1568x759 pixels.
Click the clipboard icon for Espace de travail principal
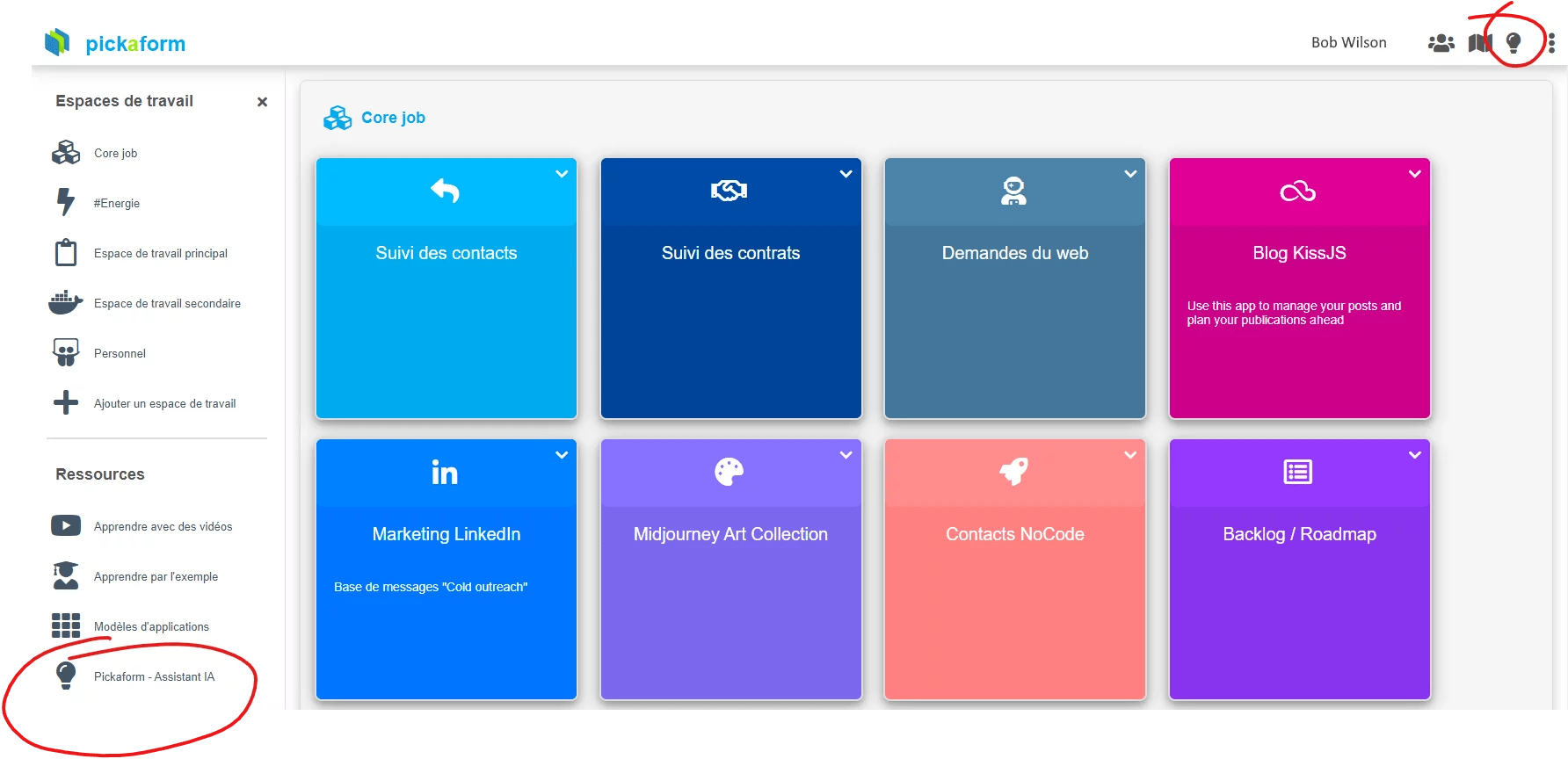tap(66, 252)
